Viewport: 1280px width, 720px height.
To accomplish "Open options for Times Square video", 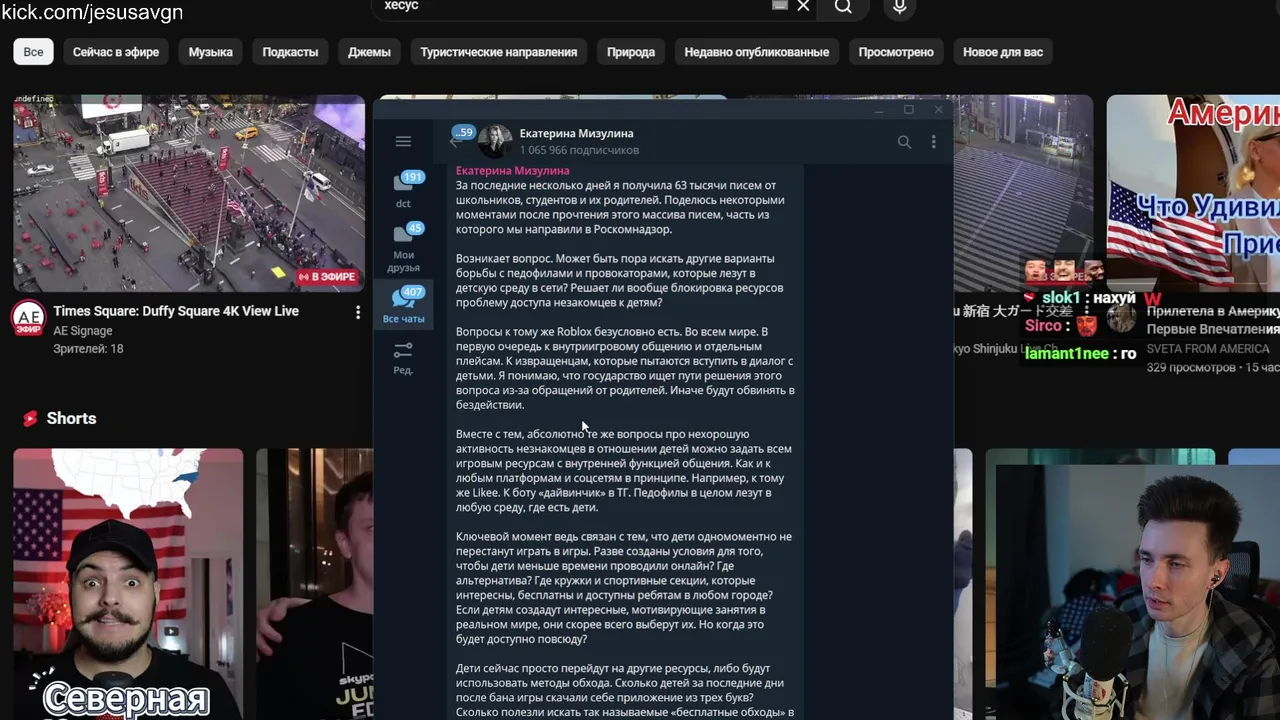I will [358, 312].
